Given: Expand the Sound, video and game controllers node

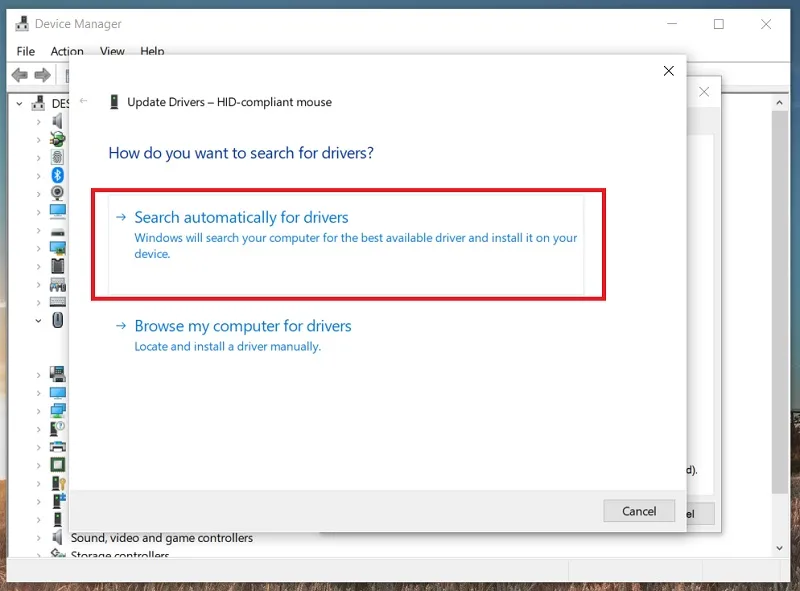Looking at the screenshot, I should pyautogui.click(x=38, y=537).
